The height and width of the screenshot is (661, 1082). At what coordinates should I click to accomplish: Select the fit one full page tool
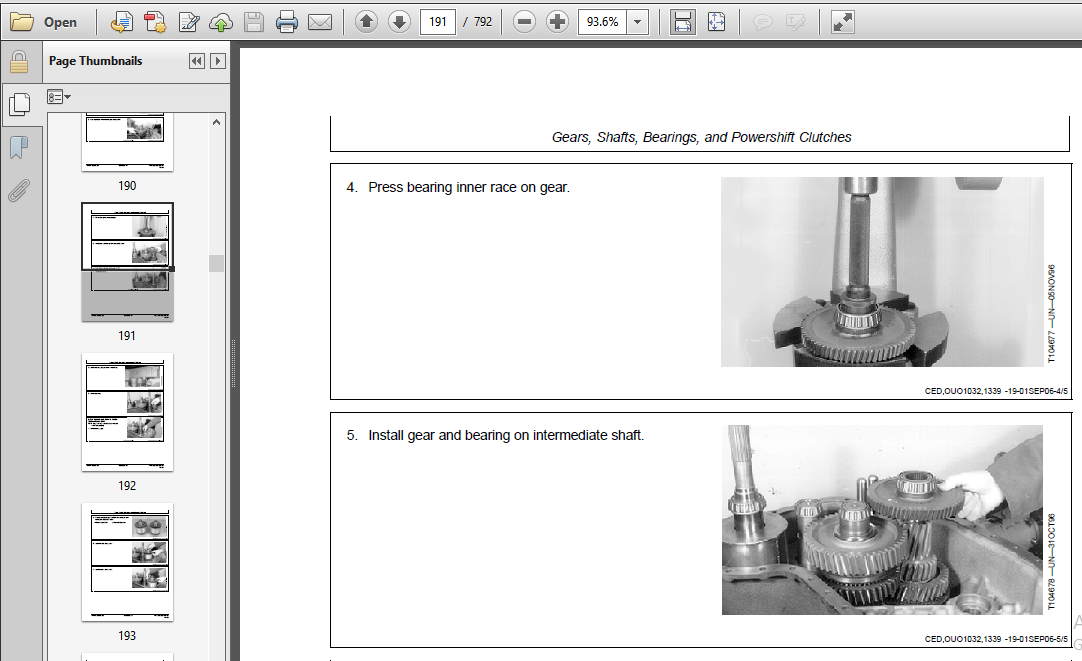point(716,22)
